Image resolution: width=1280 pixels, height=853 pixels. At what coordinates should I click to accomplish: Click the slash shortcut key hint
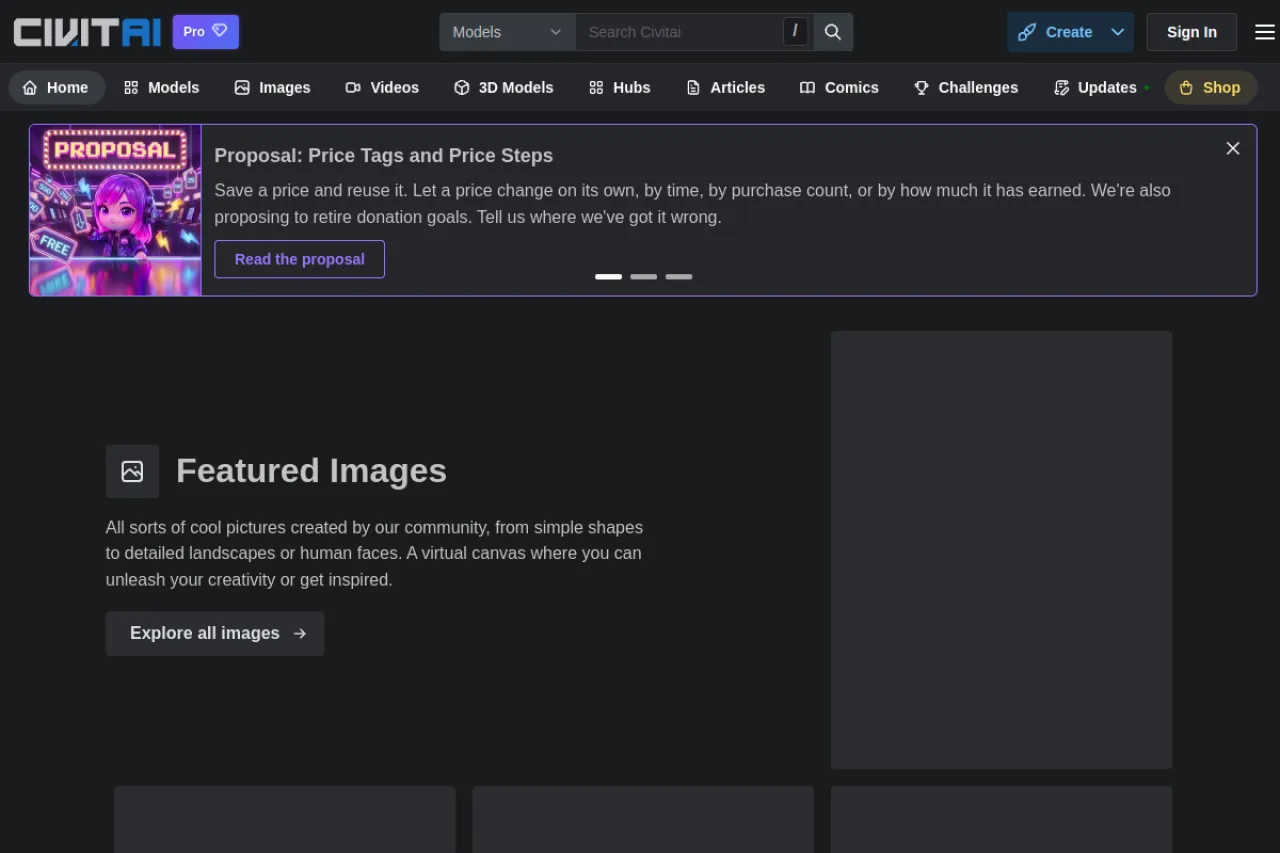(795, 31)
